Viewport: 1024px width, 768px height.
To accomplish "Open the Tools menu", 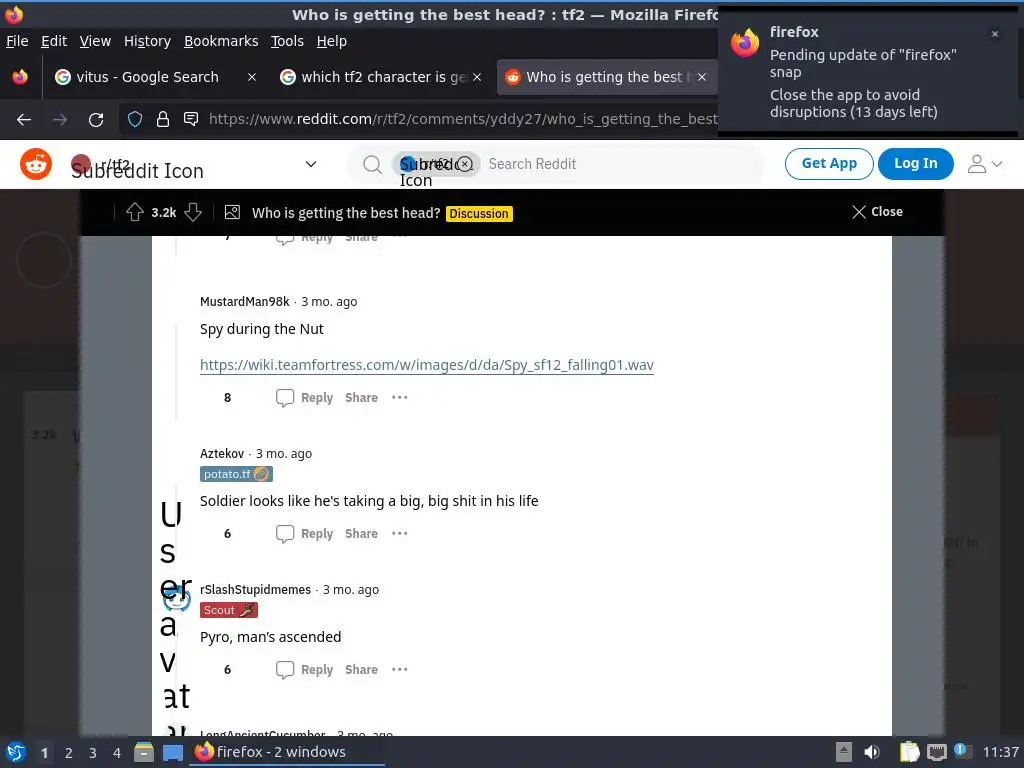I will click(x=287, y=41).
